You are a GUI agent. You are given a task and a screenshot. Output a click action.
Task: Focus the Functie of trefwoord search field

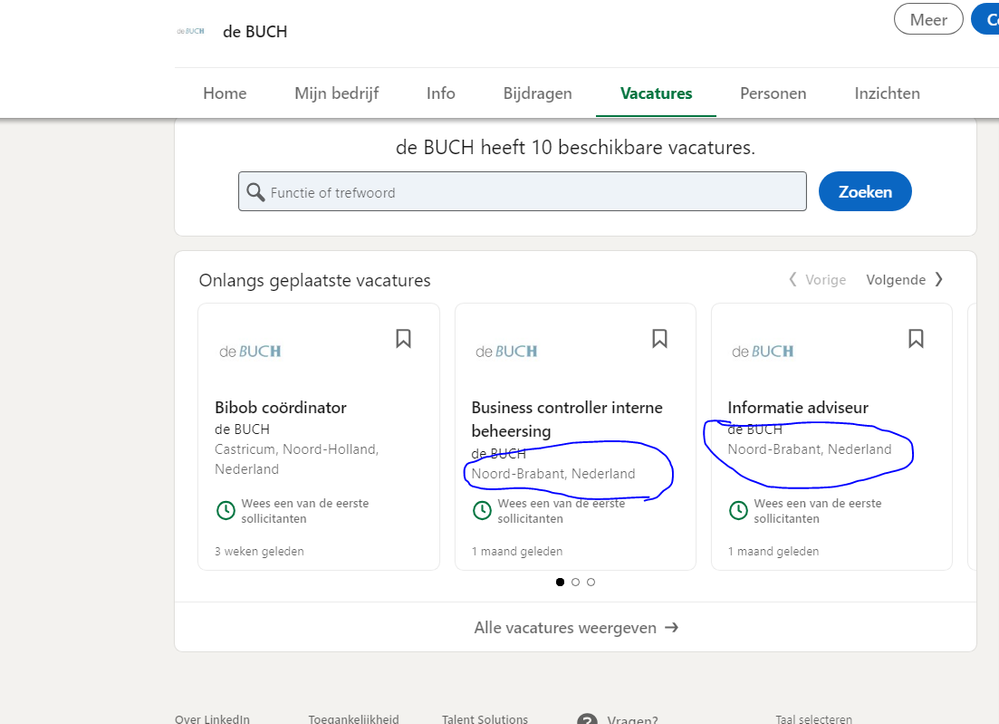click(530, 192)
